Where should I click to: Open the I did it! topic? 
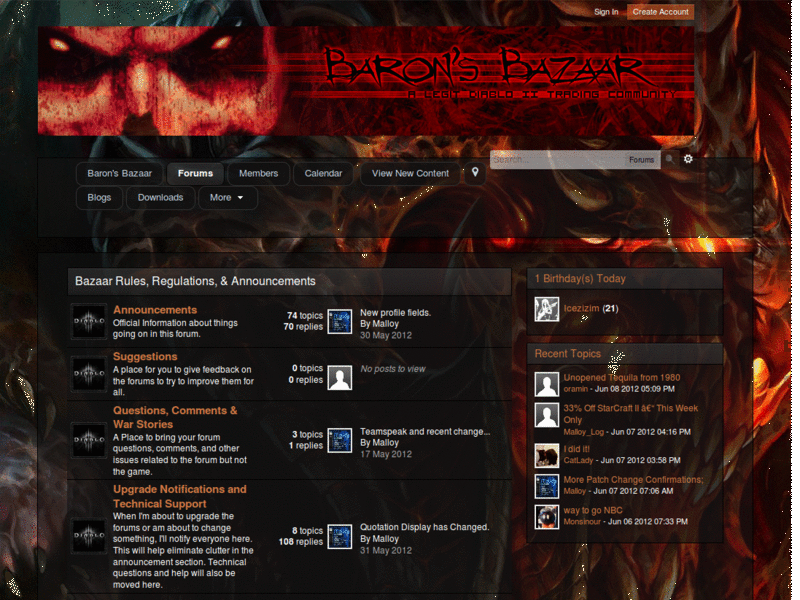point(577,449)
